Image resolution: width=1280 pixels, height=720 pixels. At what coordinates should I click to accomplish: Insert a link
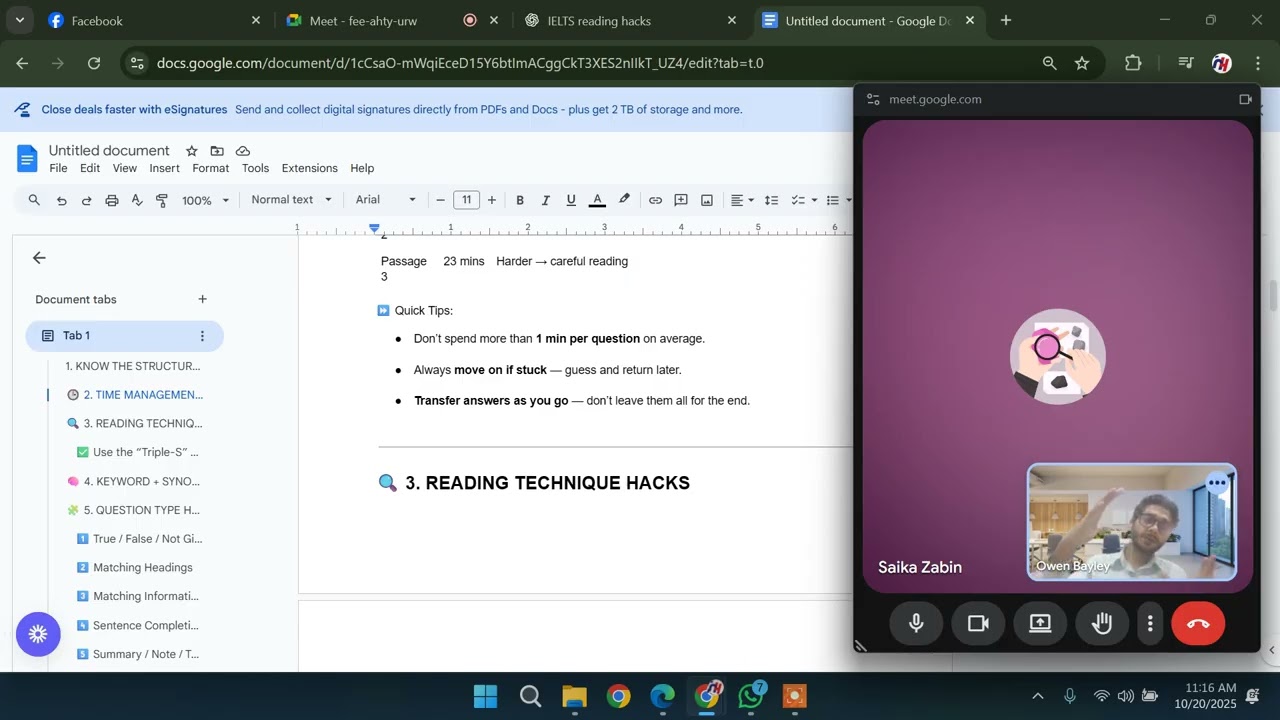pos(655,200)
